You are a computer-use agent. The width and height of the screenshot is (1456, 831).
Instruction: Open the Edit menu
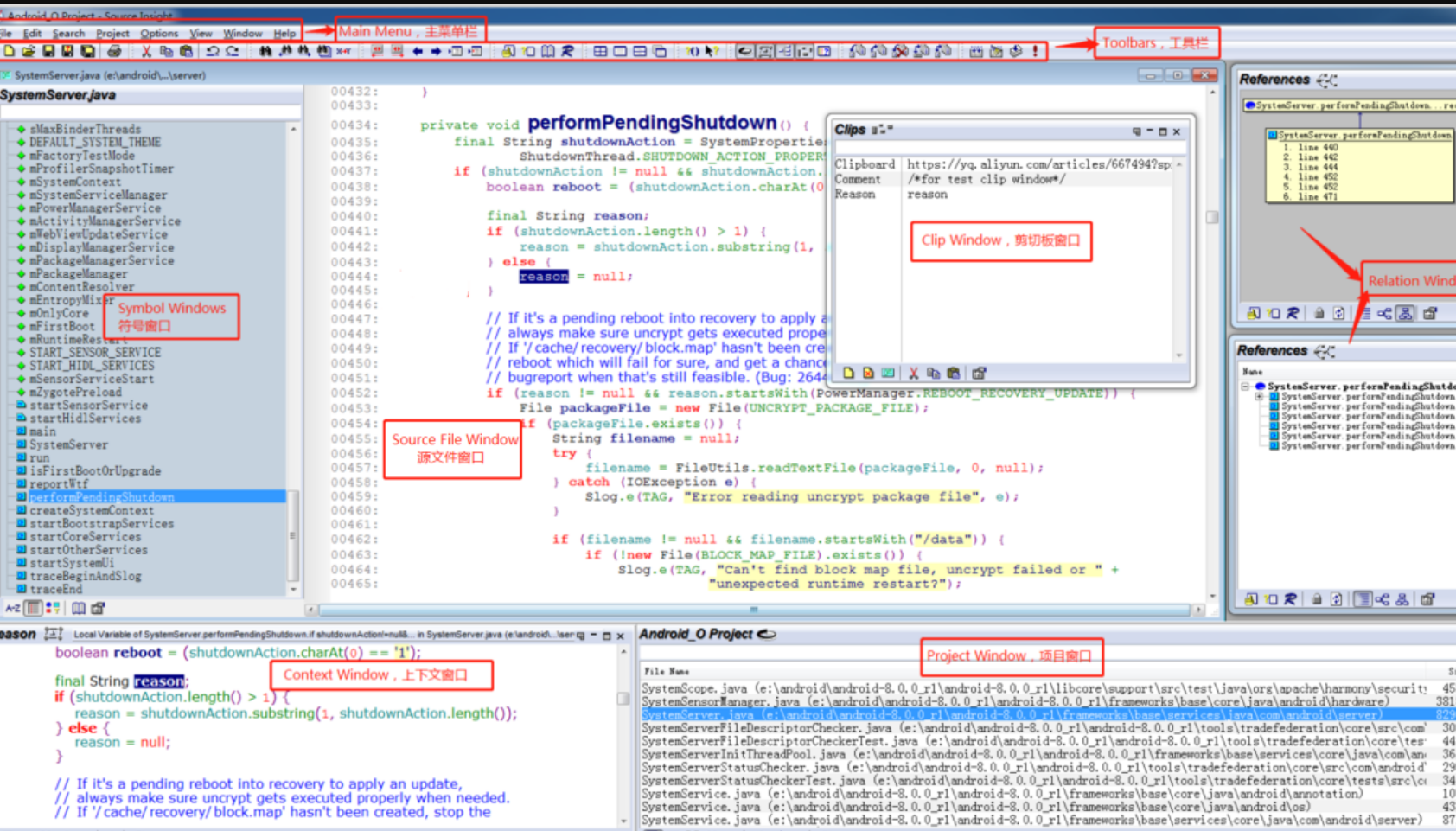click(x=32, y=33)
